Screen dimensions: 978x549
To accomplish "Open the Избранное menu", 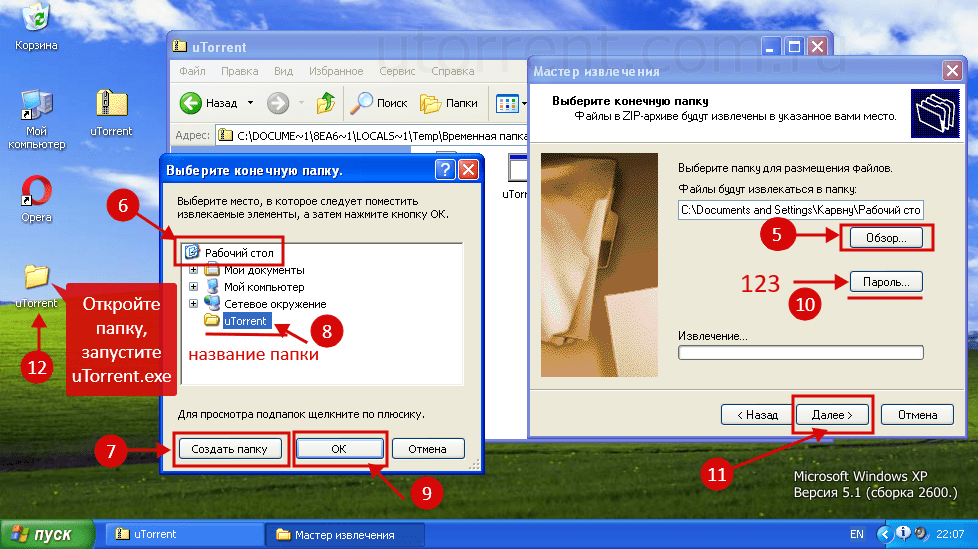I will click(x=336, y=71).
